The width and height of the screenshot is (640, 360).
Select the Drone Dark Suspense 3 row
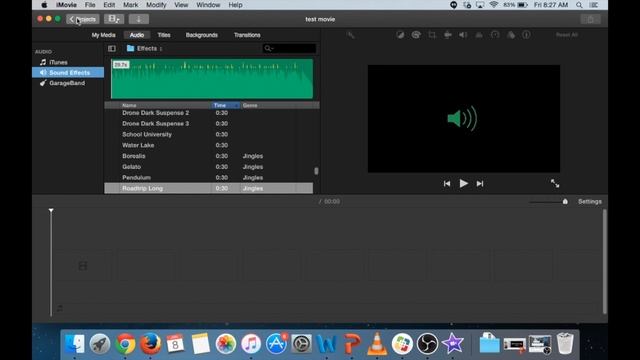click(x=209, y=124)
